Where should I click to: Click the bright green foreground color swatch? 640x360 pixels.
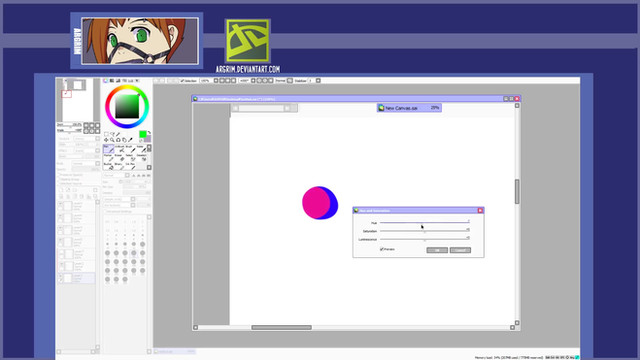pos(143,134)
